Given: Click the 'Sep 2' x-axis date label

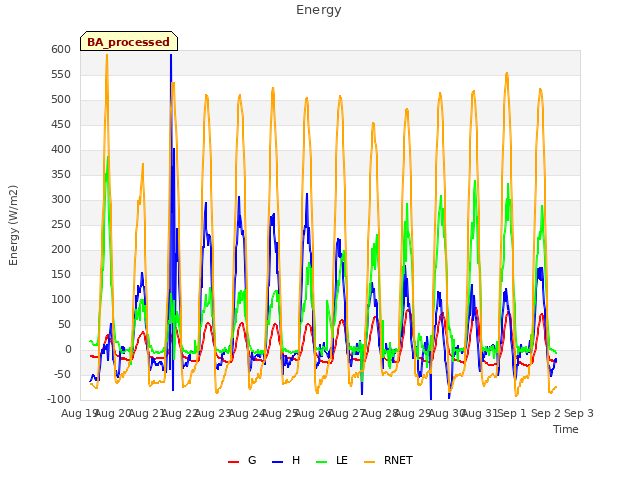Looking at the screenshot, I should (546, 413).
